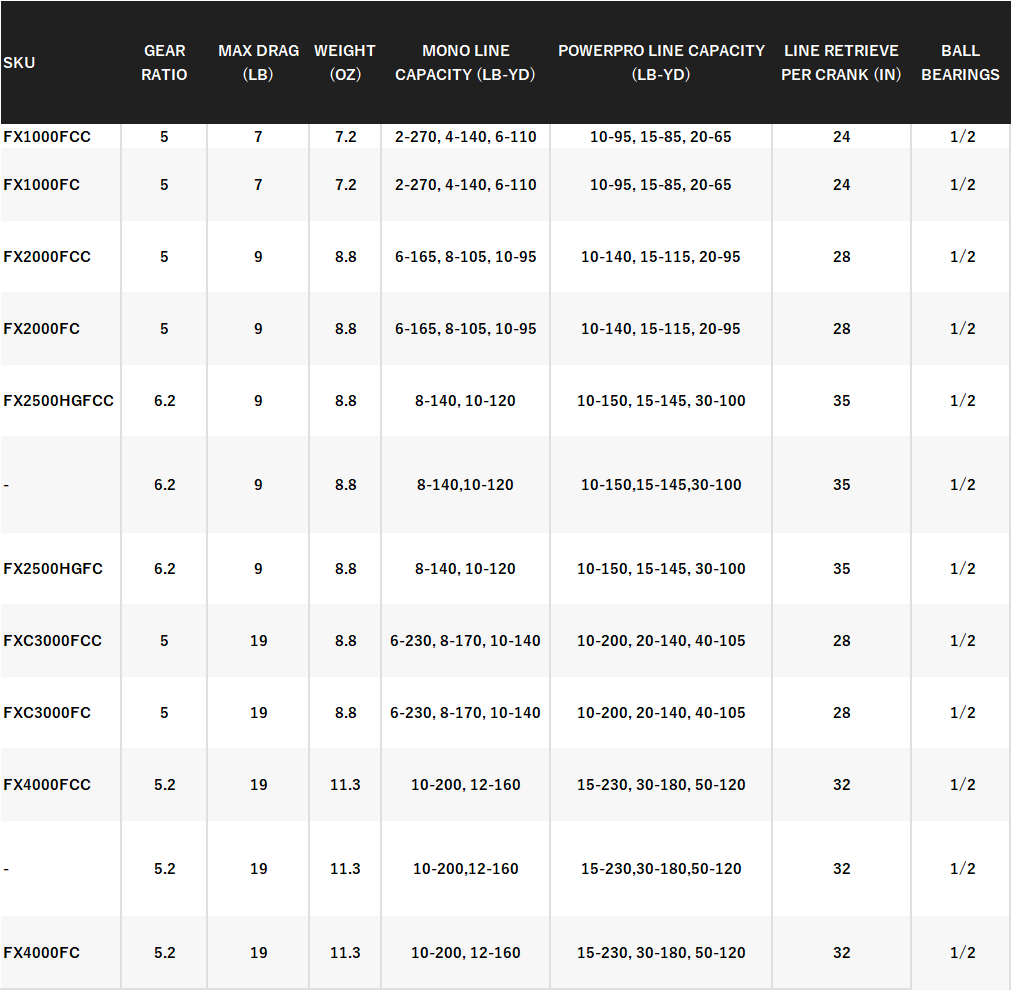Click MONO LINE CAPACITY (LB-YD) header
Viewport: 1011px width, 990px height.
[466, 63]
